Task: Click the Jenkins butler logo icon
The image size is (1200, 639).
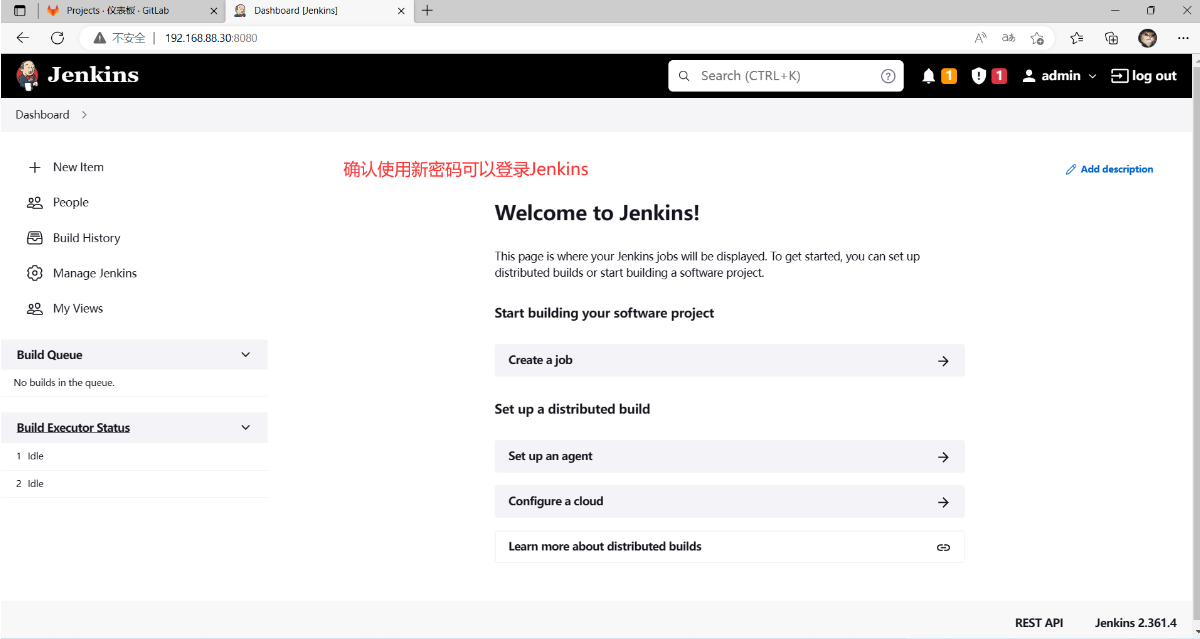Action: [28, 75]
